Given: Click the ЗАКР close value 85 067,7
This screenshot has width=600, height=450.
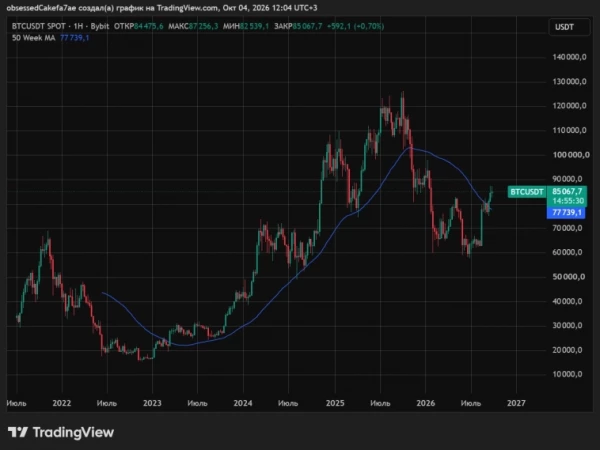Looking at the screenshot, I should click(x=308, y=26).
